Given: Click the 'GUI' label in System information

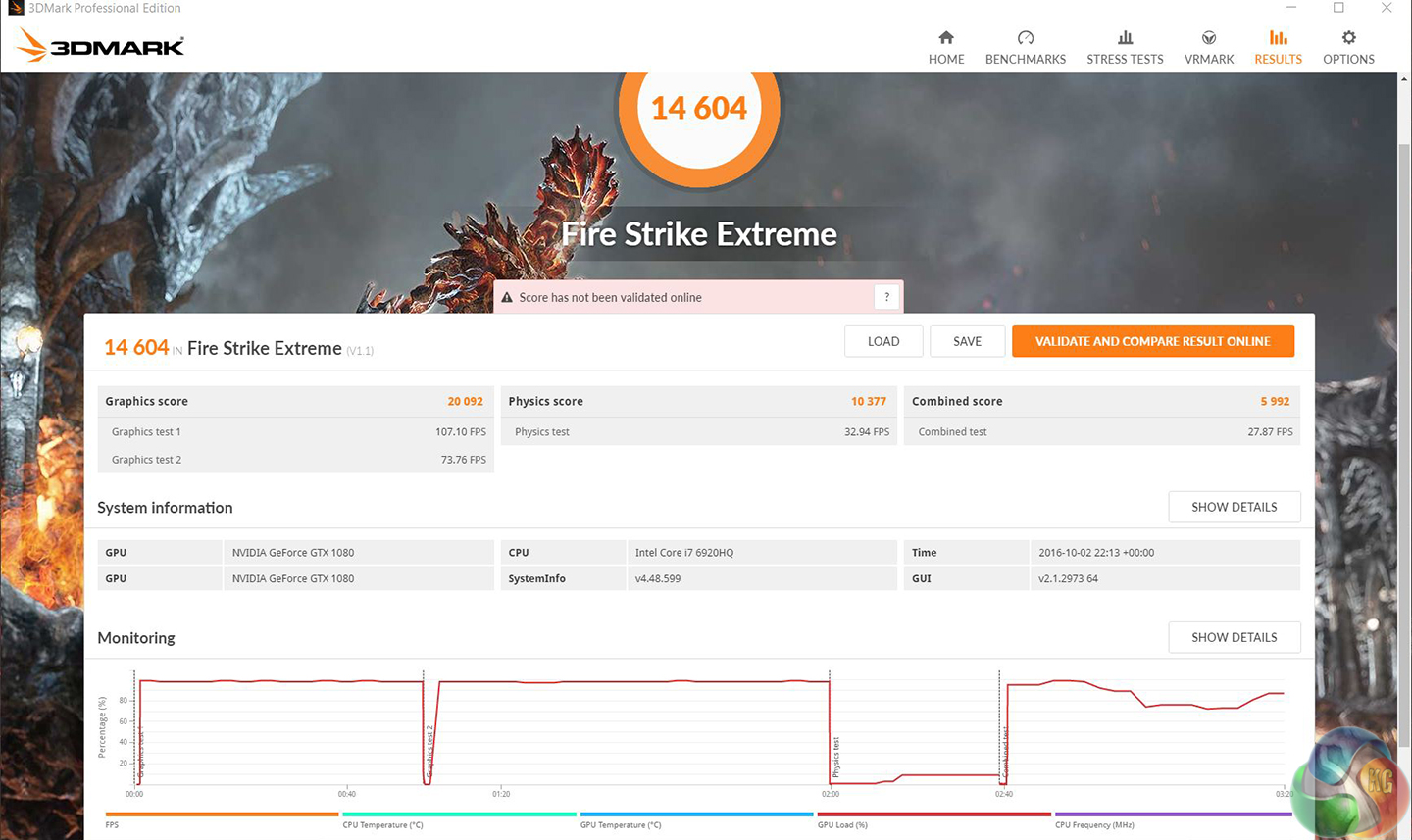Looking at the screenshot, I should [922, 578].
